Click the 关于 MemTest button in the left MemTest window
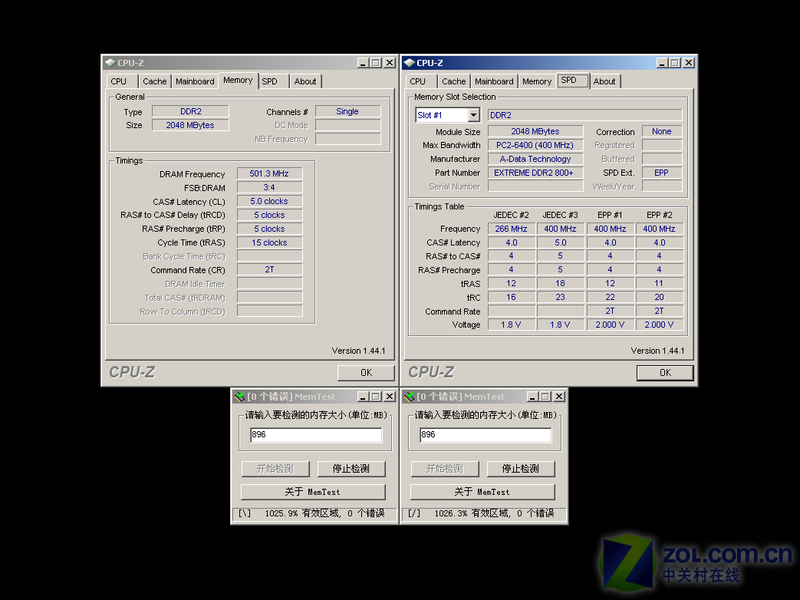 click(x=313, y=492)
